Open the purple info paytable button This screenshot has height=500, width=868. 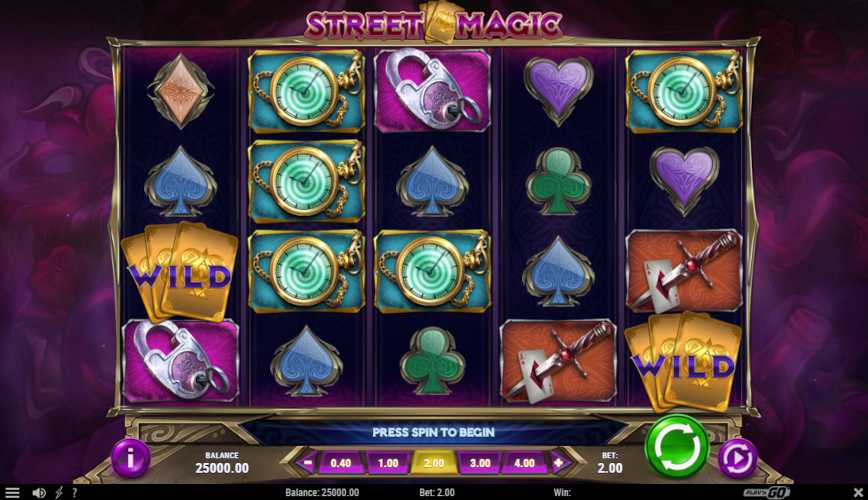[131, 458]
